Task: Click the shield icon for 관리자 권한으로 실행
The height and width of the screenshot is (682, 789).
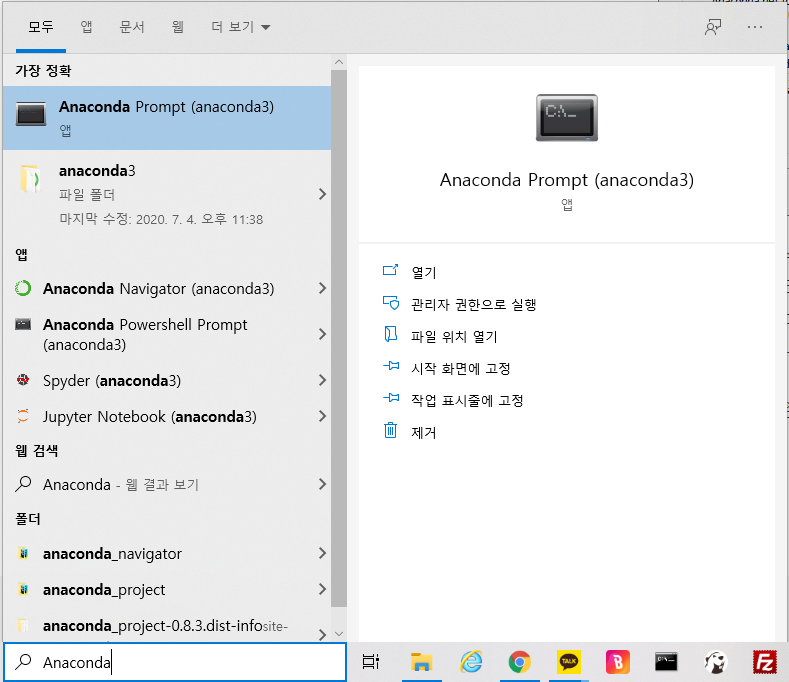Action: pyautogui.click(x=390, y=303)
